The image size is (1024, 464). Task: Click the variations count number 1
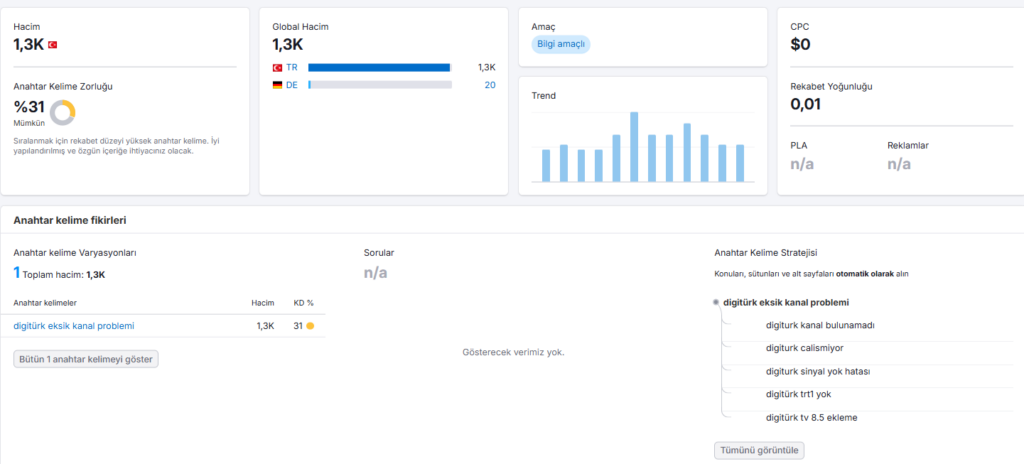tap(16, 273)
